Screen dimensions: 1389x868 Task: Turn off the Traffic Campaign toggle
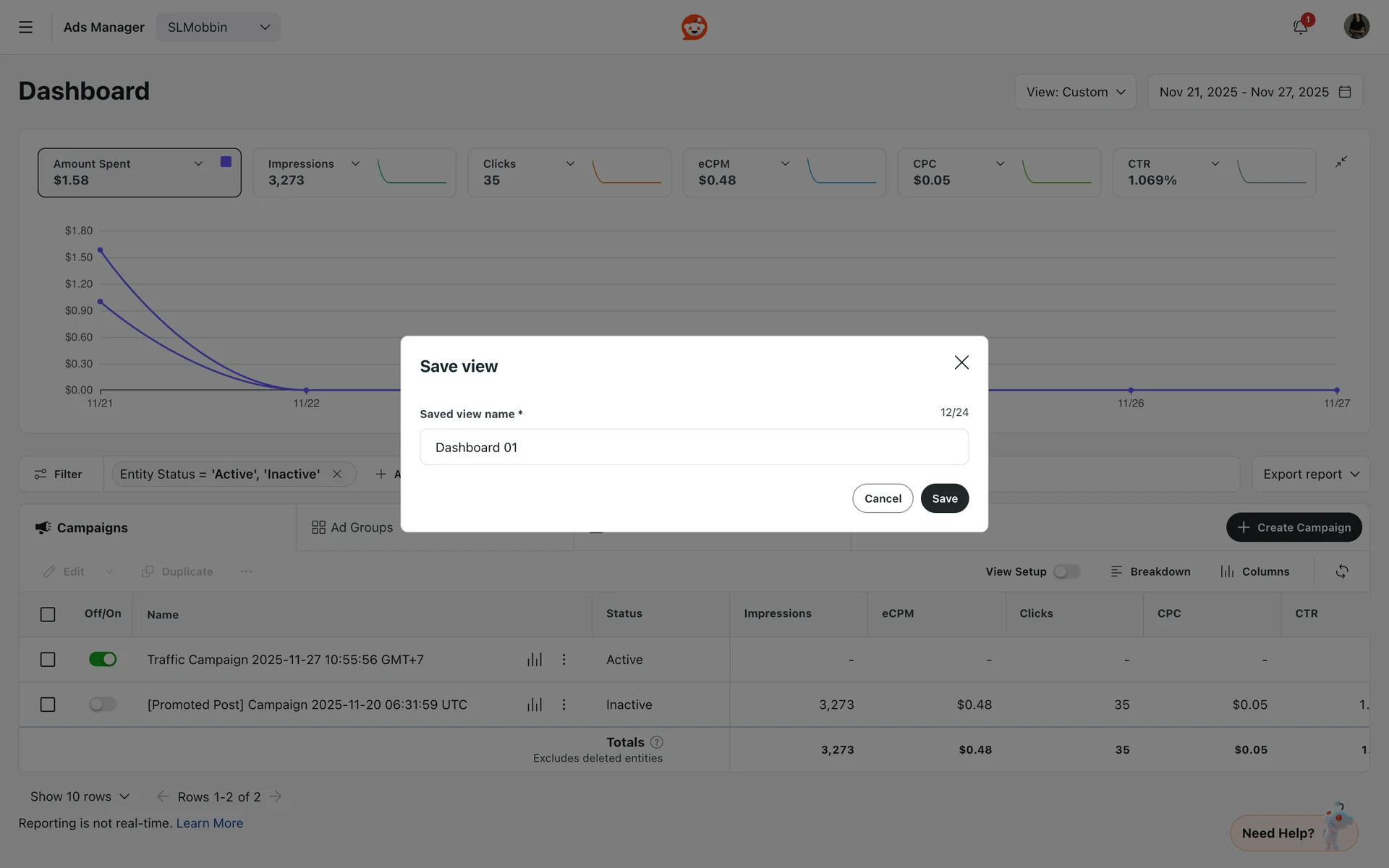(102, 660)
